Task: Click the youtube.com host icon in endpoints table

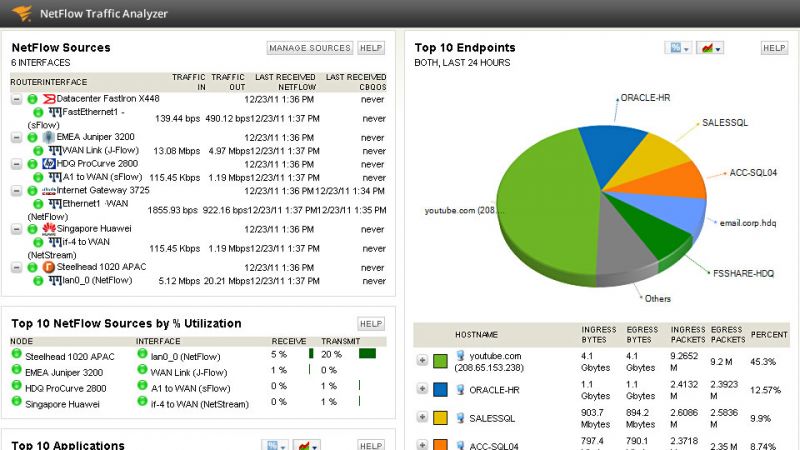Action: (460, 356)
